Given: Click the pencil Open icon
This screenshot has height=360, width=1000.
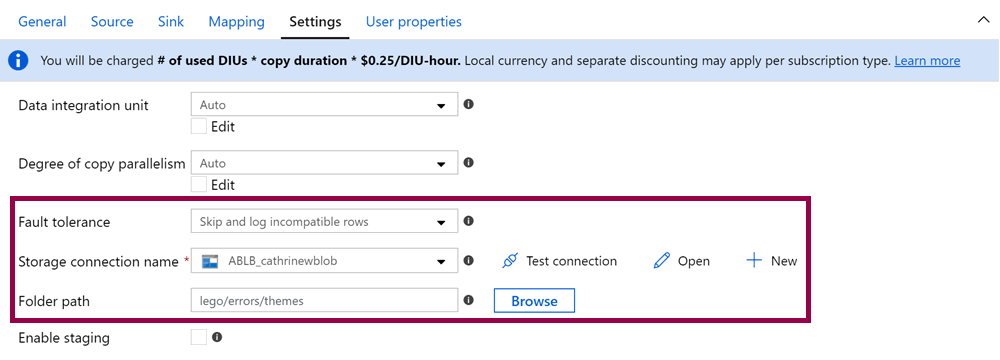Looking at the screenshot, I should 662,260.
